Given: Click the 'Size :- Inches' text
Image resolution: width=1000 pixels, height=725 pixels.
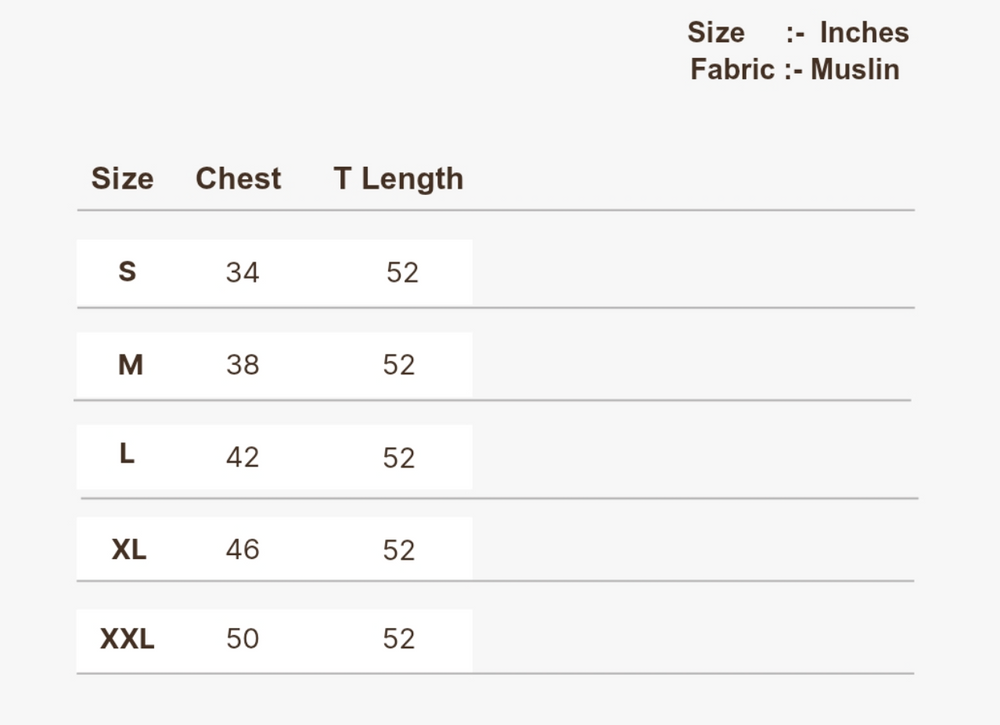Looking at the screenshot, I should click(x=797, y=33).
